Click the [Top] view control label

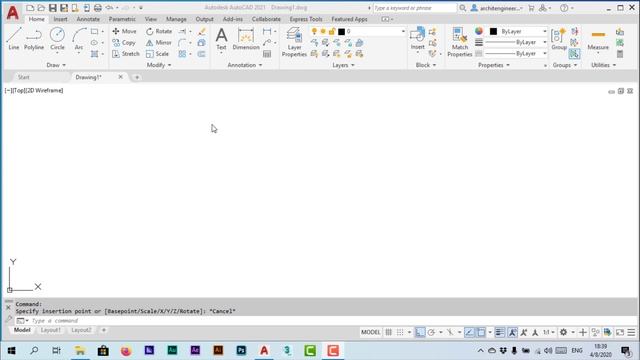tap(18, 90)
